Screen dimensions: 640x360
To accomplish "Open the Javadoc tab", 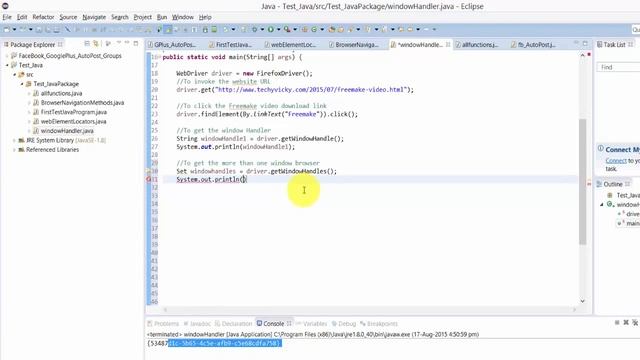I will [197, 323].
